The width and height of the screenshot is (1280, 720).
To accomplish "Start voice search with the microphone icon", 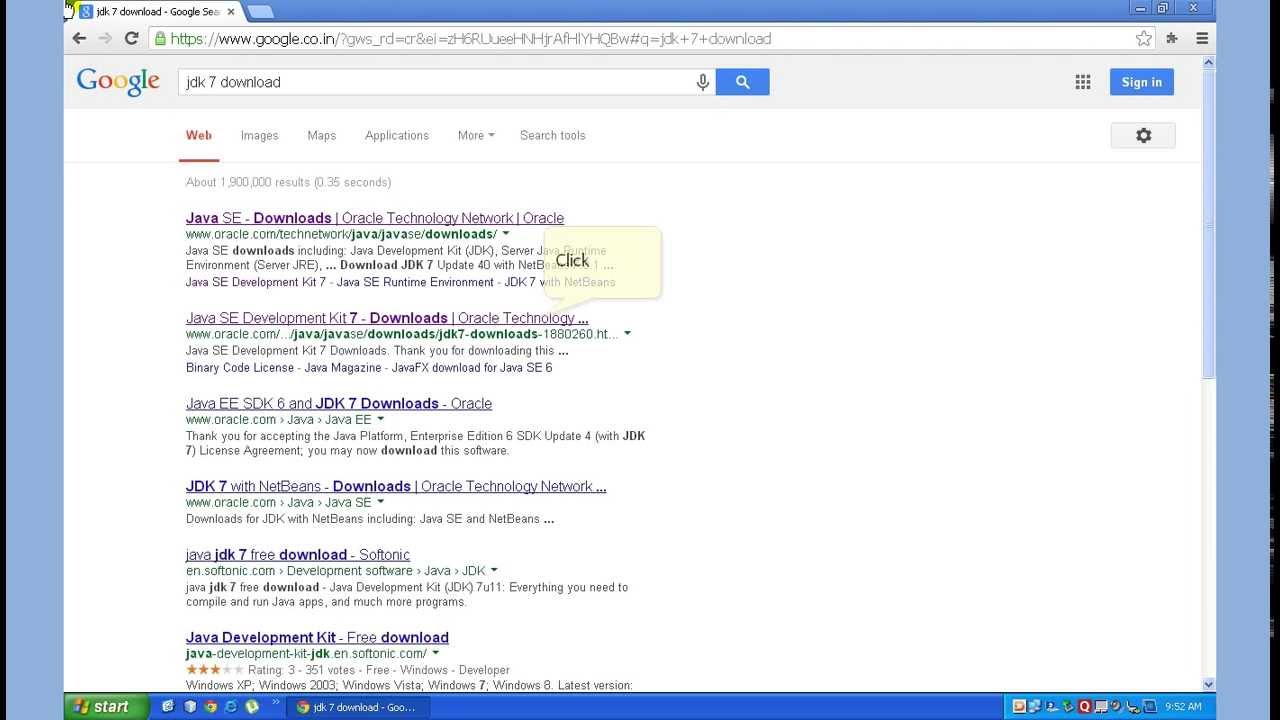I will 703,82.
